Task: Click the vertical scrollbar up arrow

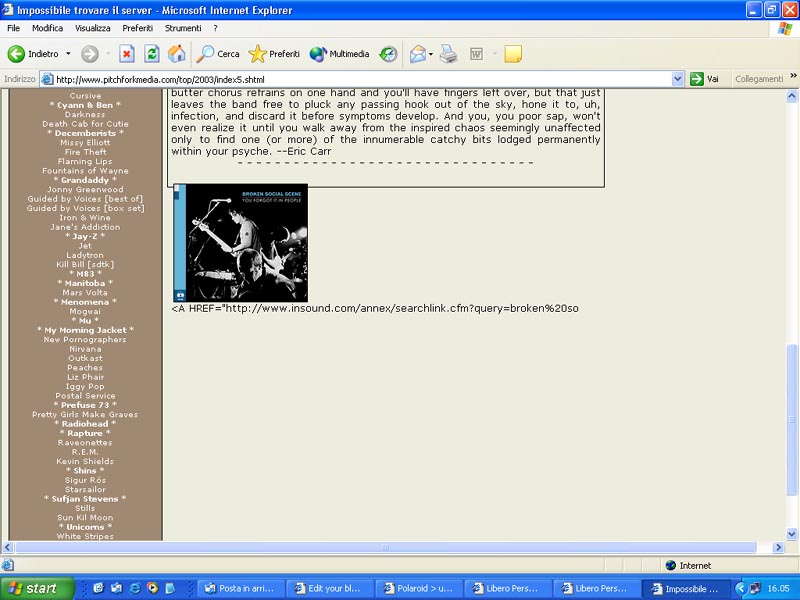Action: tap(792, 95)
